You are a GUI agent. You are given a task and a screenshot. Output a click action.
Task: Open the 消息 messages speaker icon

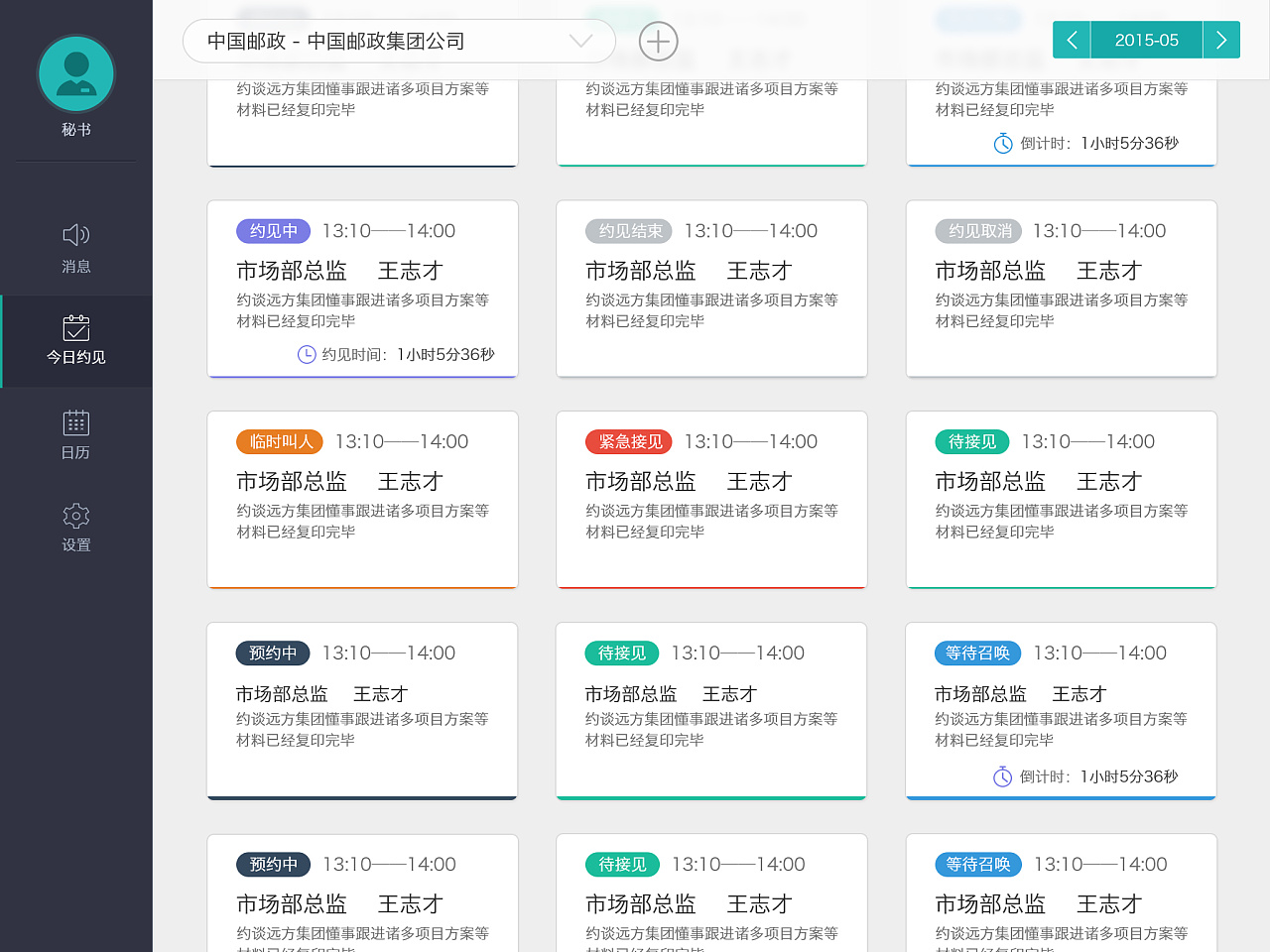(x=76, y=235)
